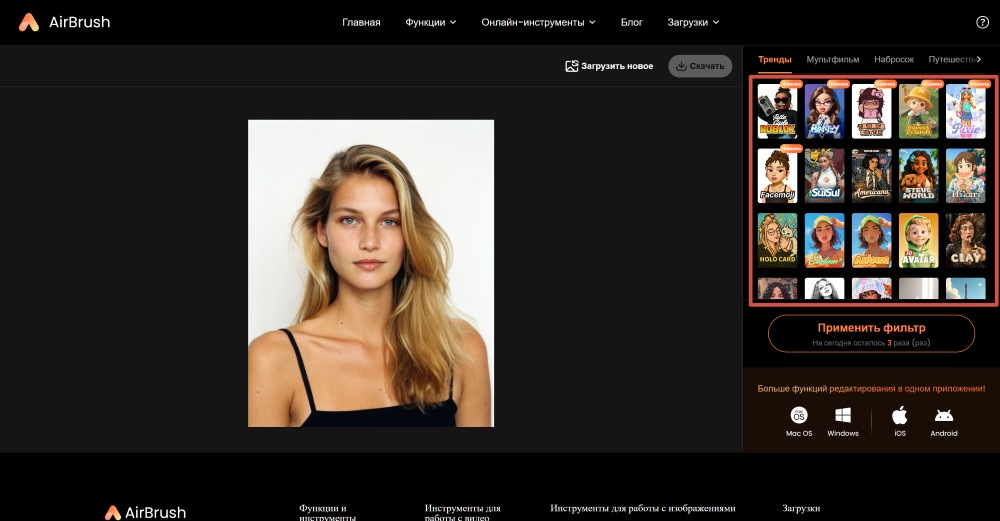The image size is (1000, 521).
Task: Expand the Онлайн-инструменты dropdown menu
Action: click(x=538, y=22)
